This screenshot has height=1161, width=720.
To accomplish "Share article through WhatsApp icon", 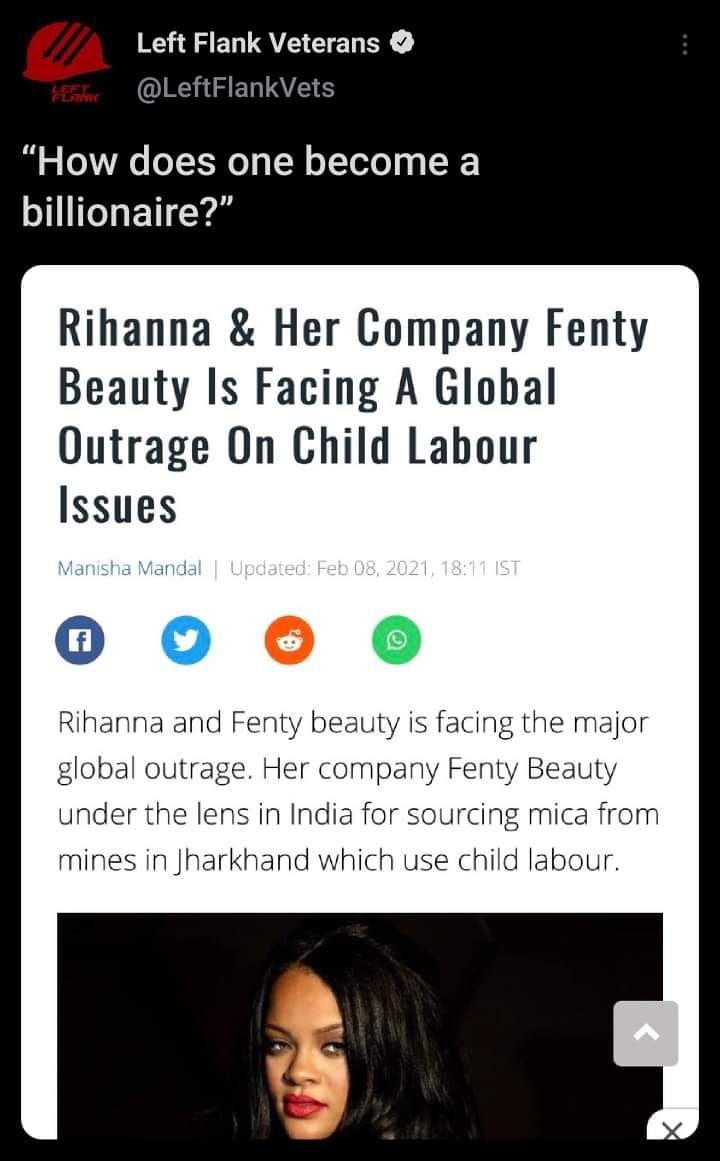I will click(x=396, y=640).
